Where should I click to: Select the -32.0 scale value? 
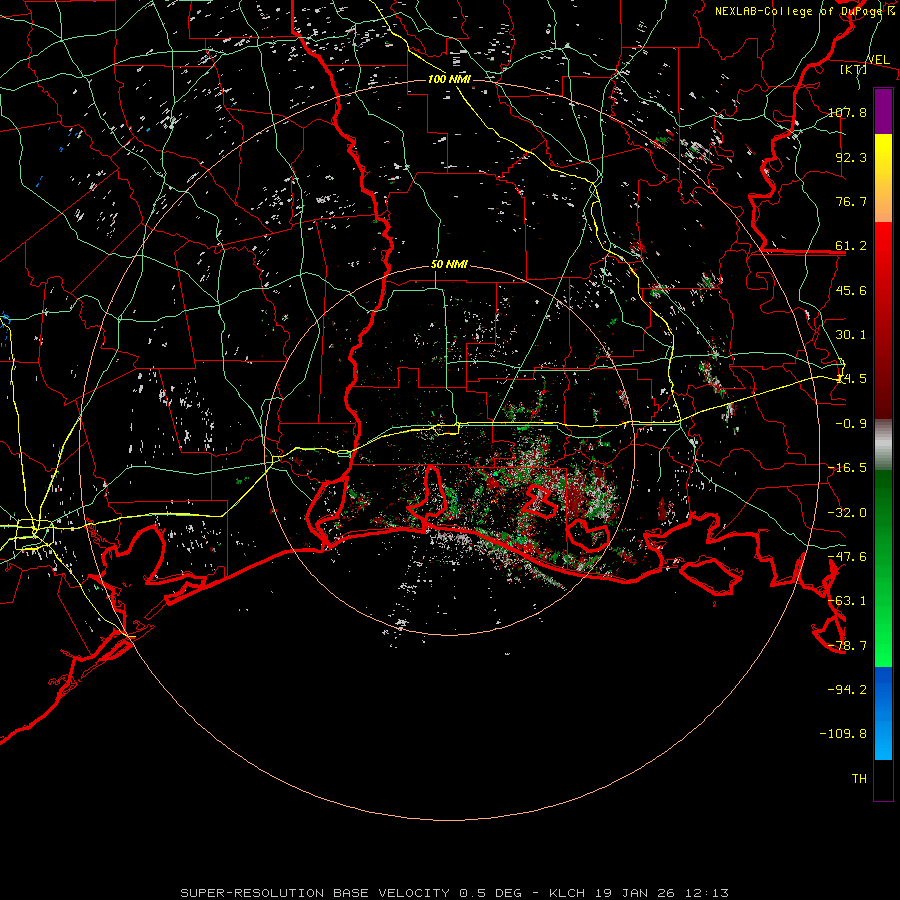tap(847, 513)
